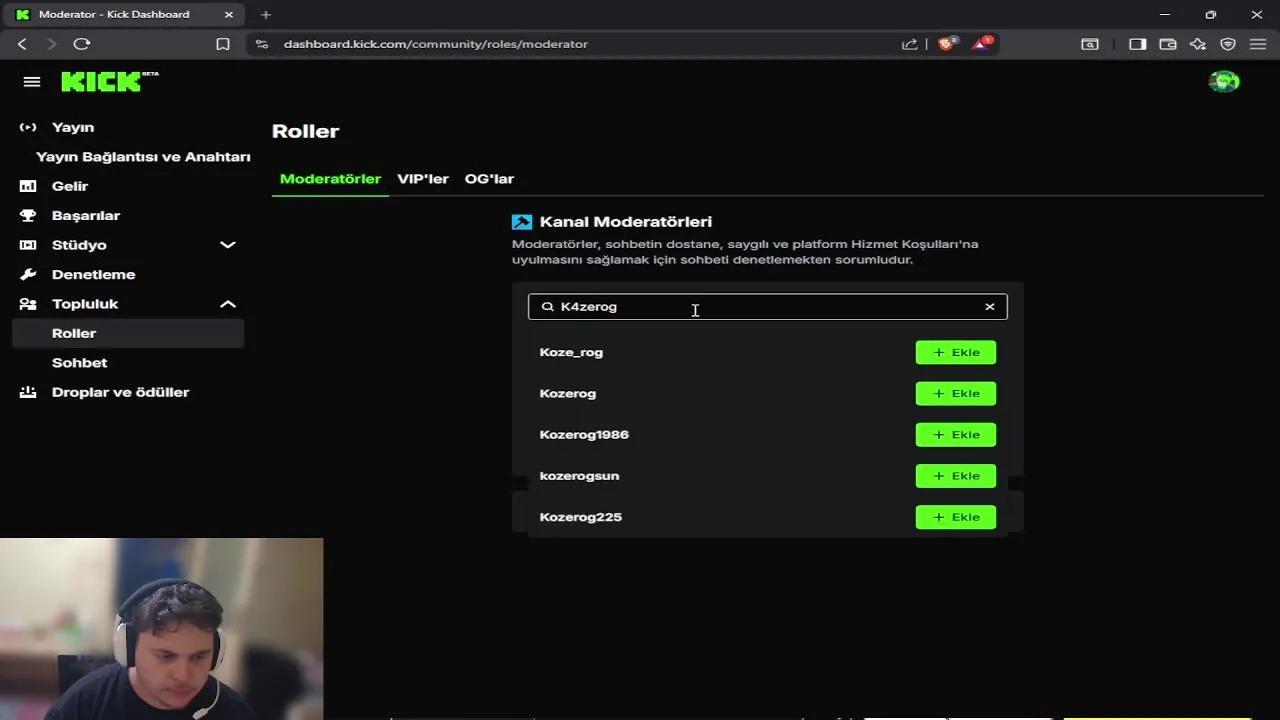Add Koze_rog as moderator
1280x720 pixels.
pos(955,352)
